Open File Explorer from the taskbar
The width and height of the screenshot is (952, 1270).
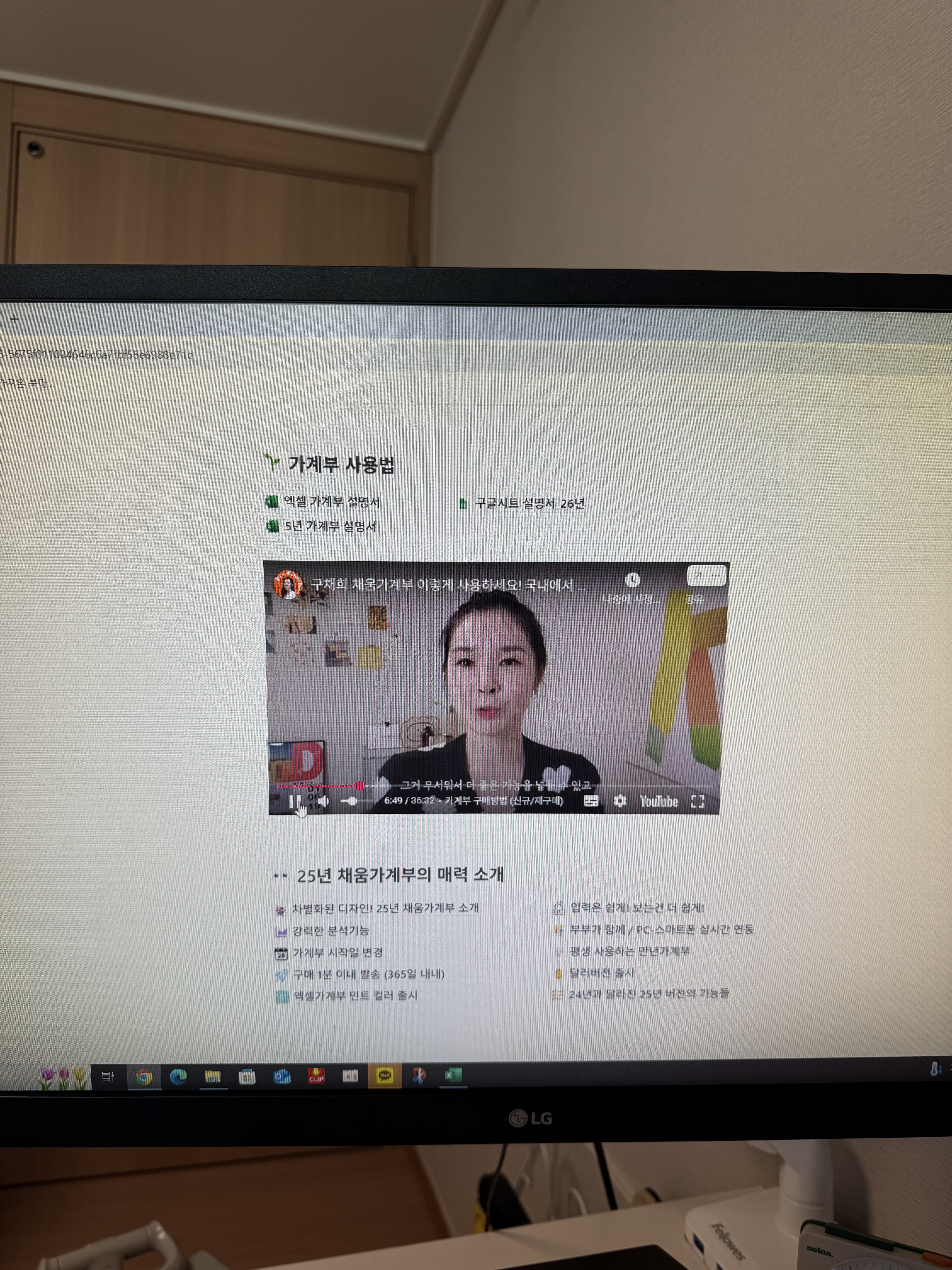point(213,1077)
